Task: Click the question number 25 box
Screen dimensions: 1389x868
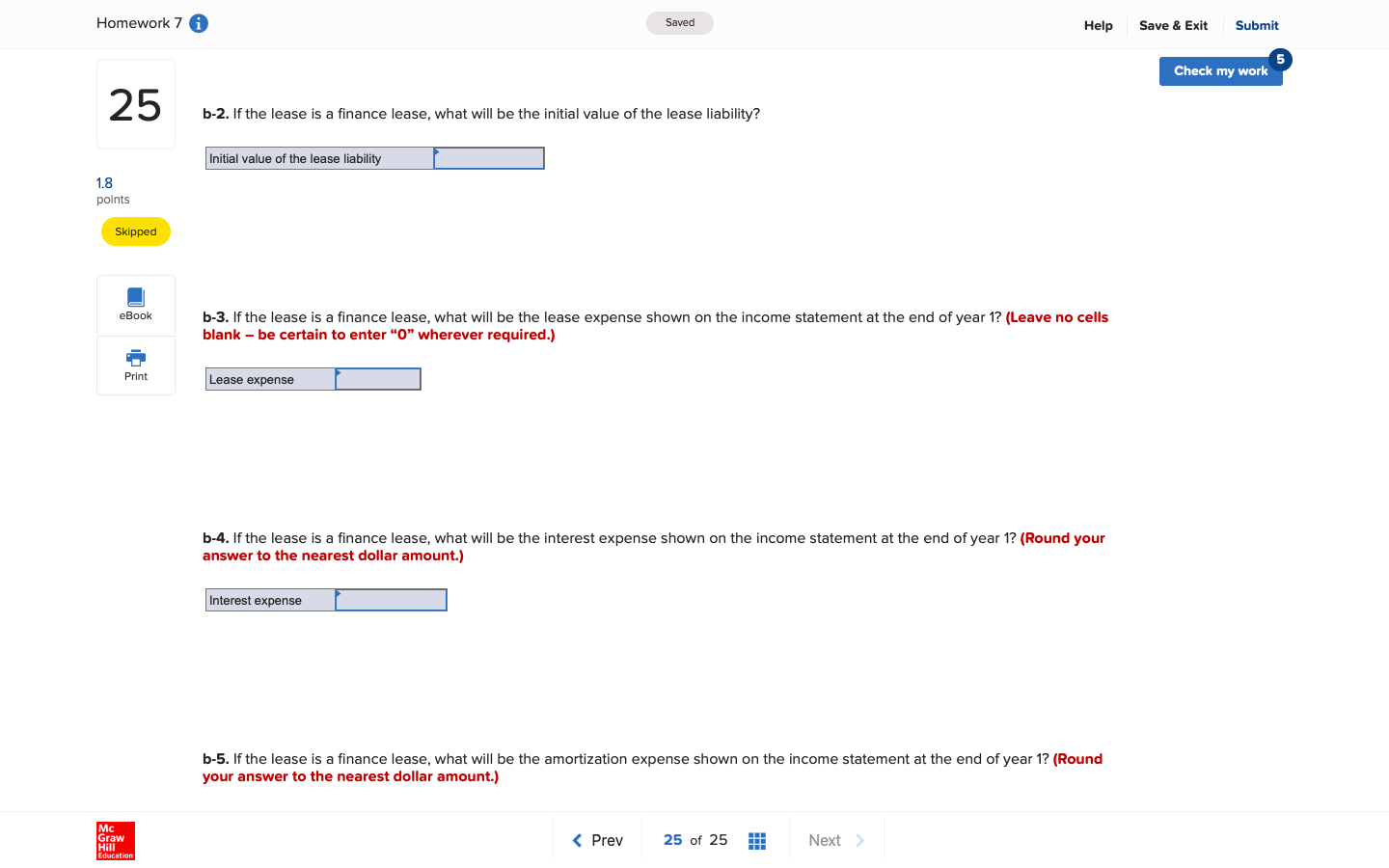Action: tap(135, 103)
